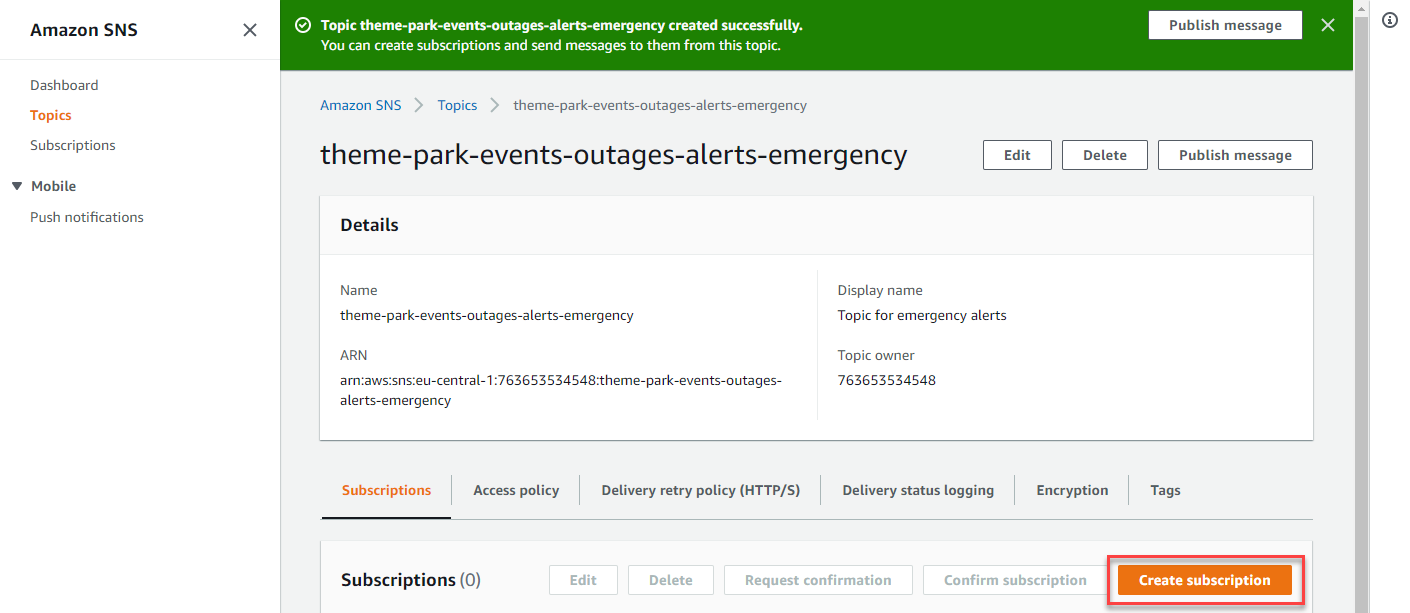Delete the theme-park emergency topic
Viewport: 1410px width, 613px height.
point(1105,155)
